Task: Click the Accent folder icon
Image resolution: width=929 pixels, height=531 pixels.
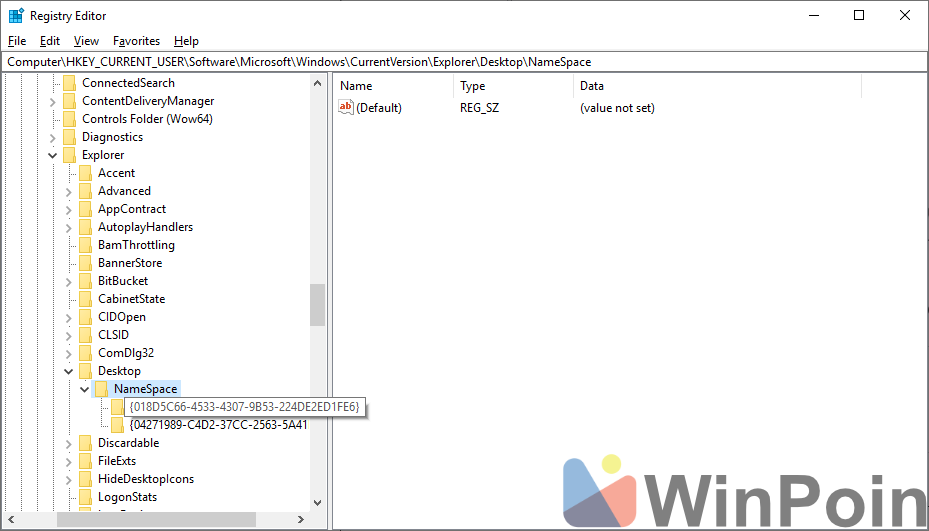Action: point(85,173)
